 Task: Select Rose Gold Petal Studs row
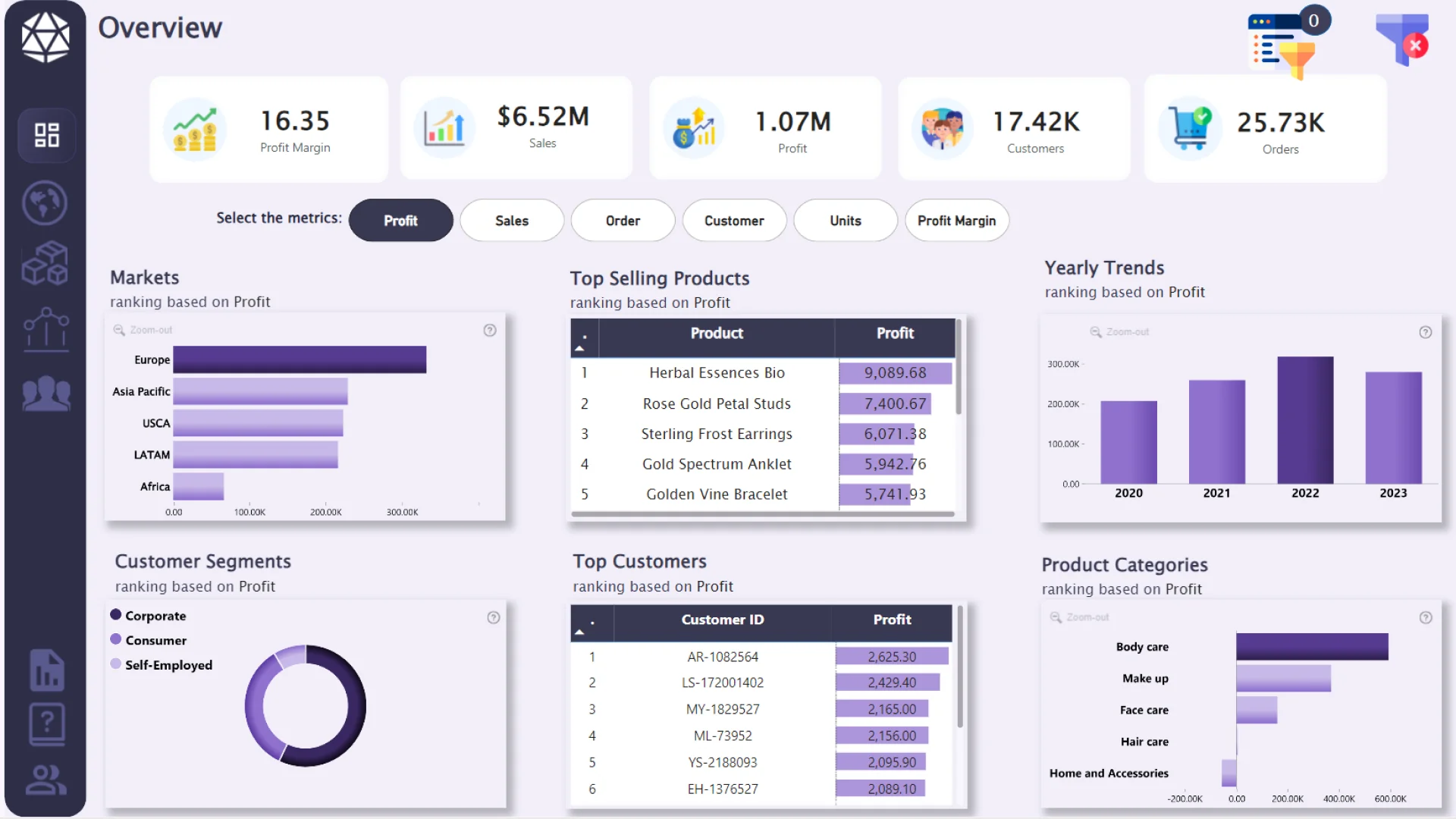click(763, 404)
